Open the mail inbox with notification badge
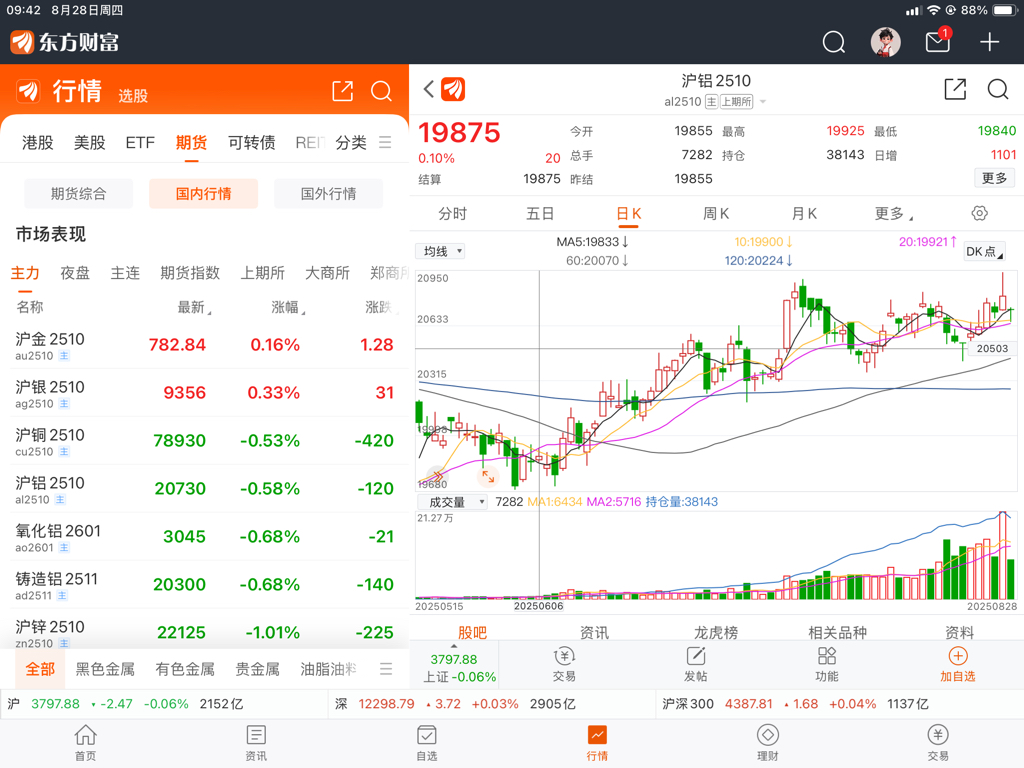 (x=938, y=41)
